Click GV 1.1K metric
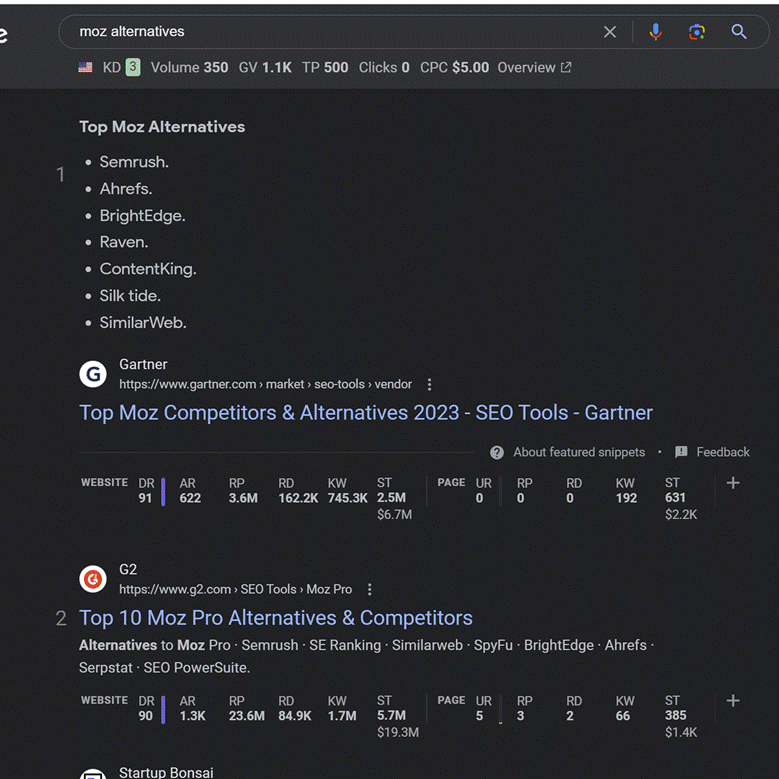The image size is (779, 779). coord(265,68)
